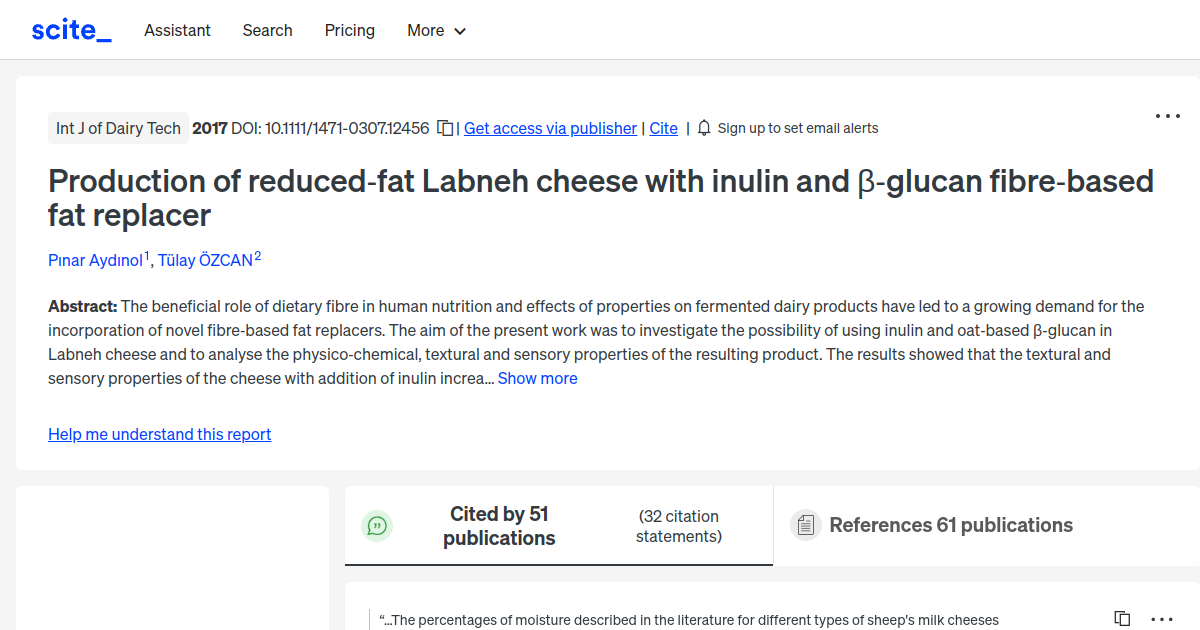Copy the DOI using the copy icon
1200x630 pixels.
(x=444, y=128)
